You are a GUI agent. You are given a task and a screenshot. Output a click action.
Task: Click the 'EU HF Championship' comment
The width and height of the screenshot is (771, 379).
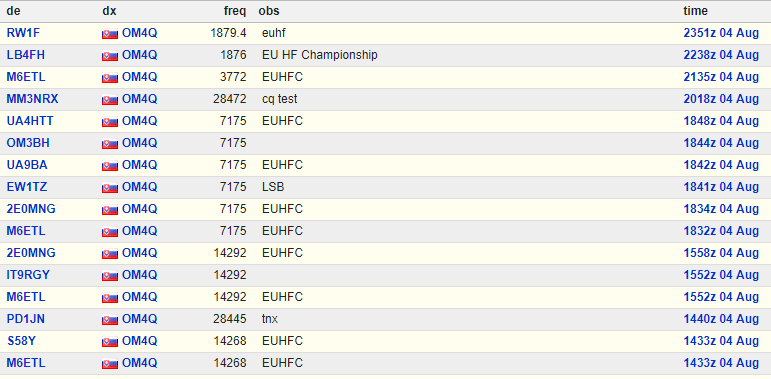320,55
